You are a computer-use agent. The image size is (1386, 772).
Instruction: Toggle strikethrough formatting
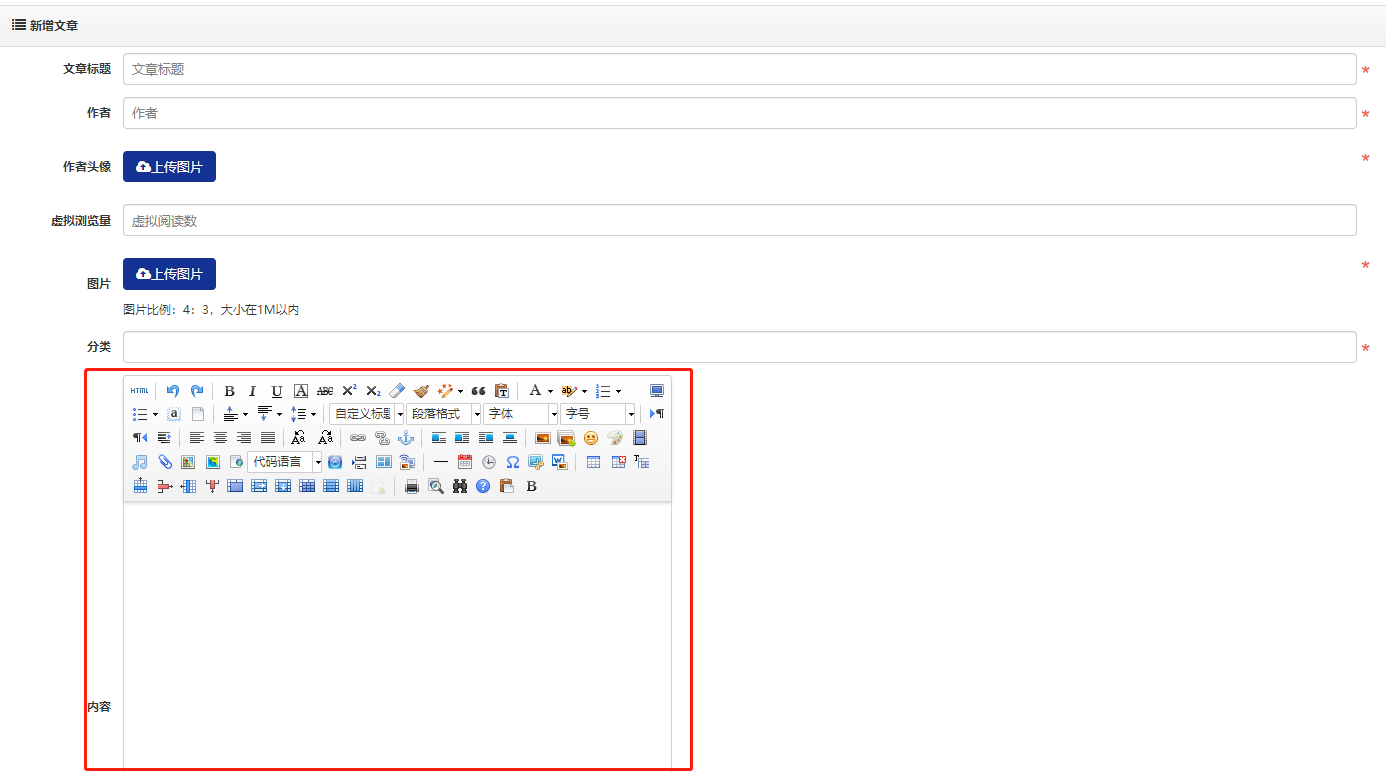(x=325, y=390)
